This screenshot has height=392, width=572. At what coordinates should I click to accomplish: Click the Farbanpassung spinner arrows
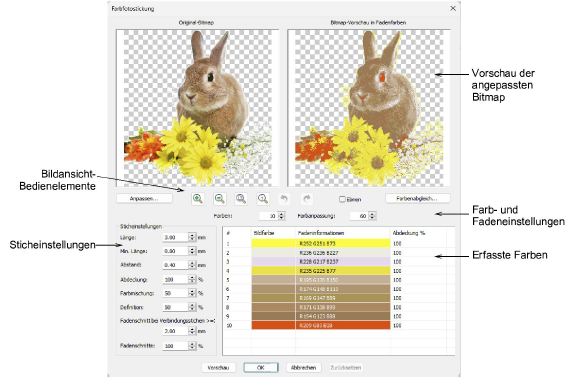tap(372, 216)
